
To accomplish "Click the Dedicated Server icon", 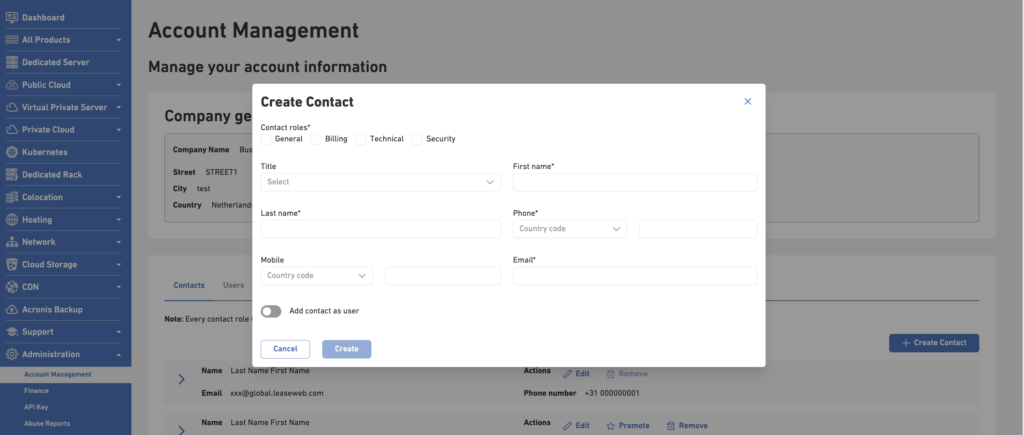I will (11, 62).
